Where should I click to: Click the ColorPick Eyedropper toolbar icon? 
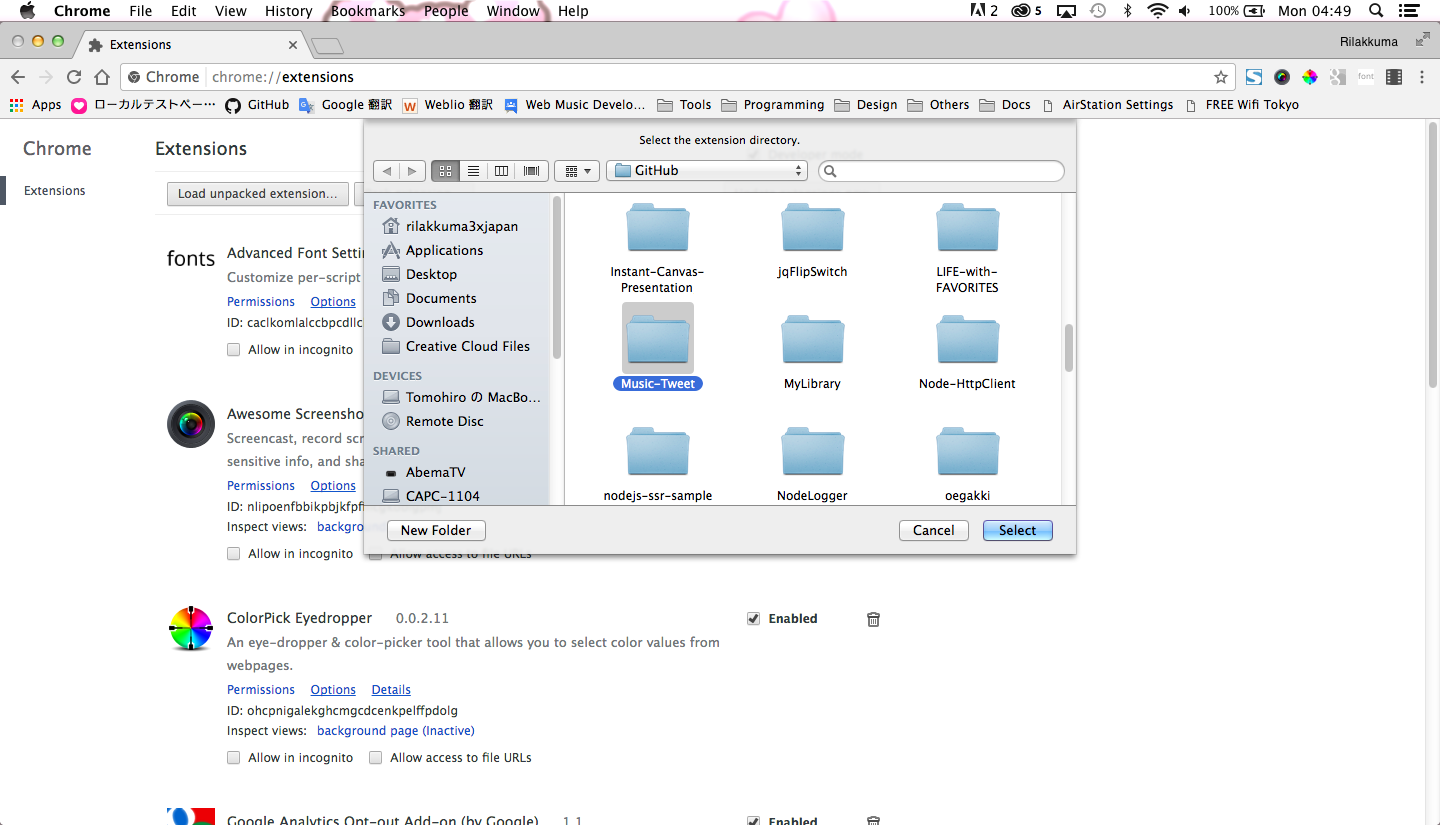click(x=1309, y=77)
